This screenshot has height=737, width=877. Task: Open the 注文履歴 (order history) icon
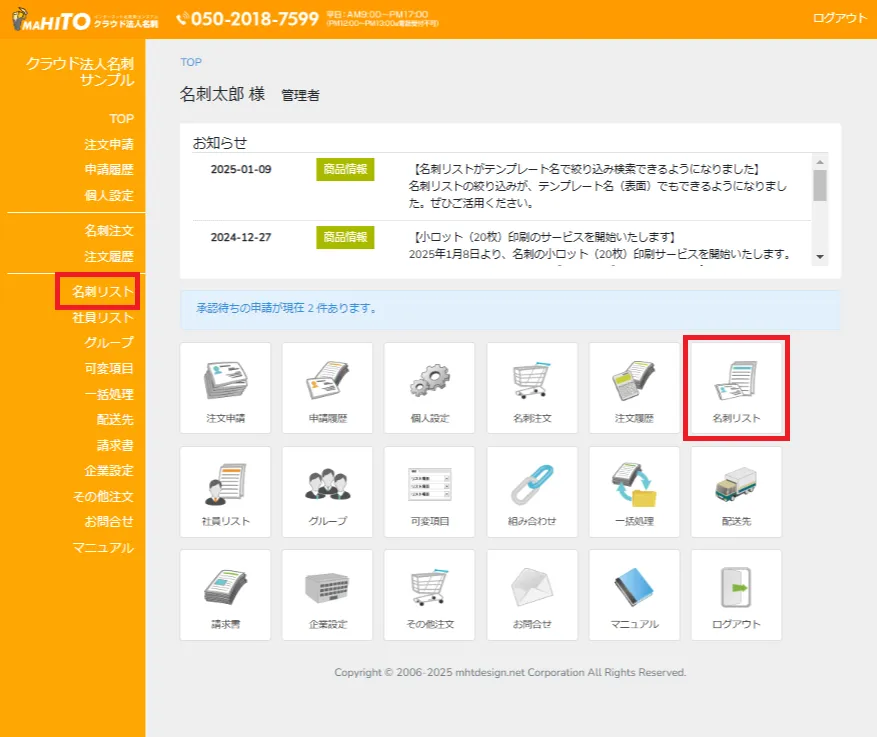pyautogui.click(x=633, y=388)
